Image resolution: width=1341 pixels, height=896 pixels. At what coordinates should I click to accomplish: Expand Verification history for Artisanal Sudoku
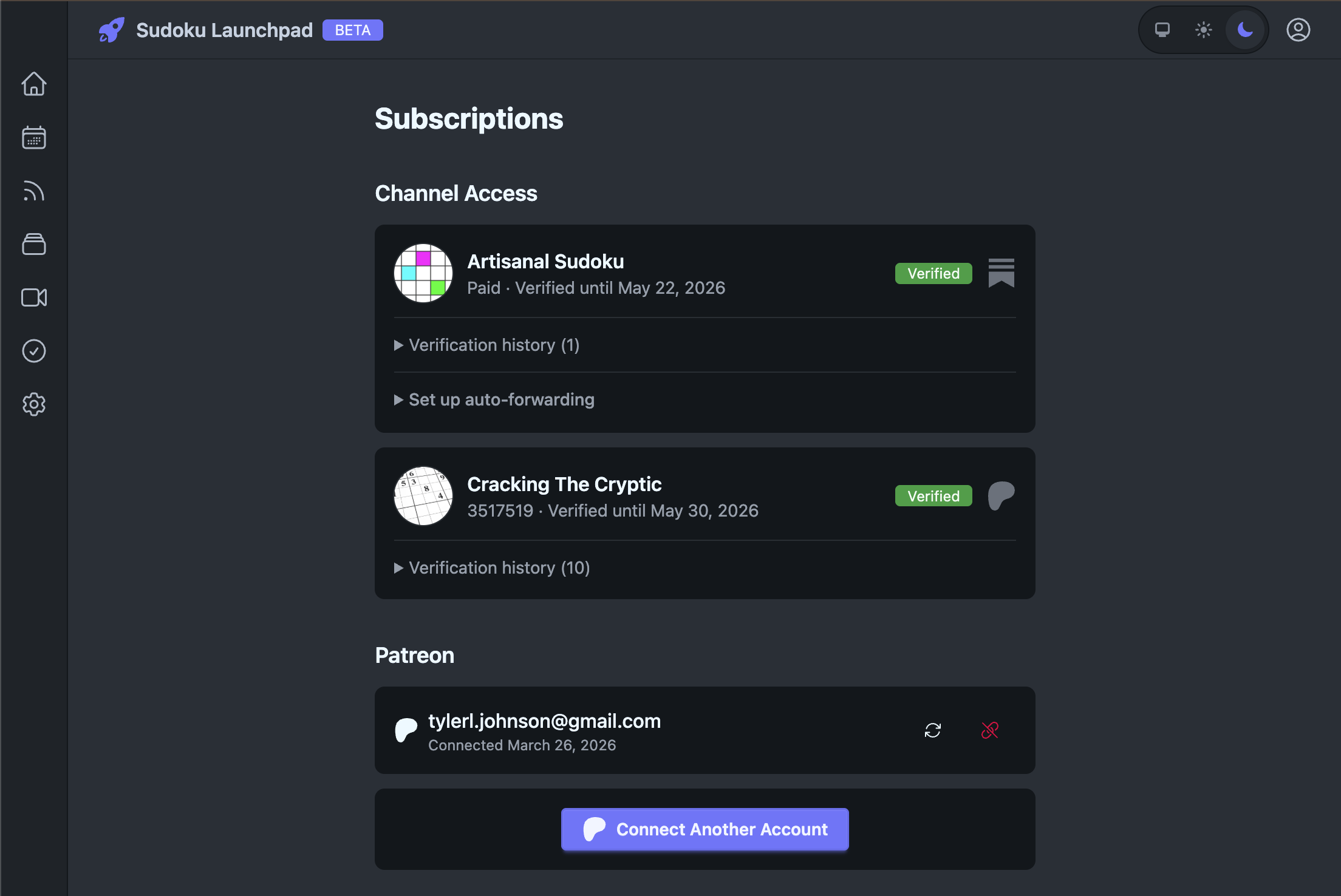(x=486, y=345)
